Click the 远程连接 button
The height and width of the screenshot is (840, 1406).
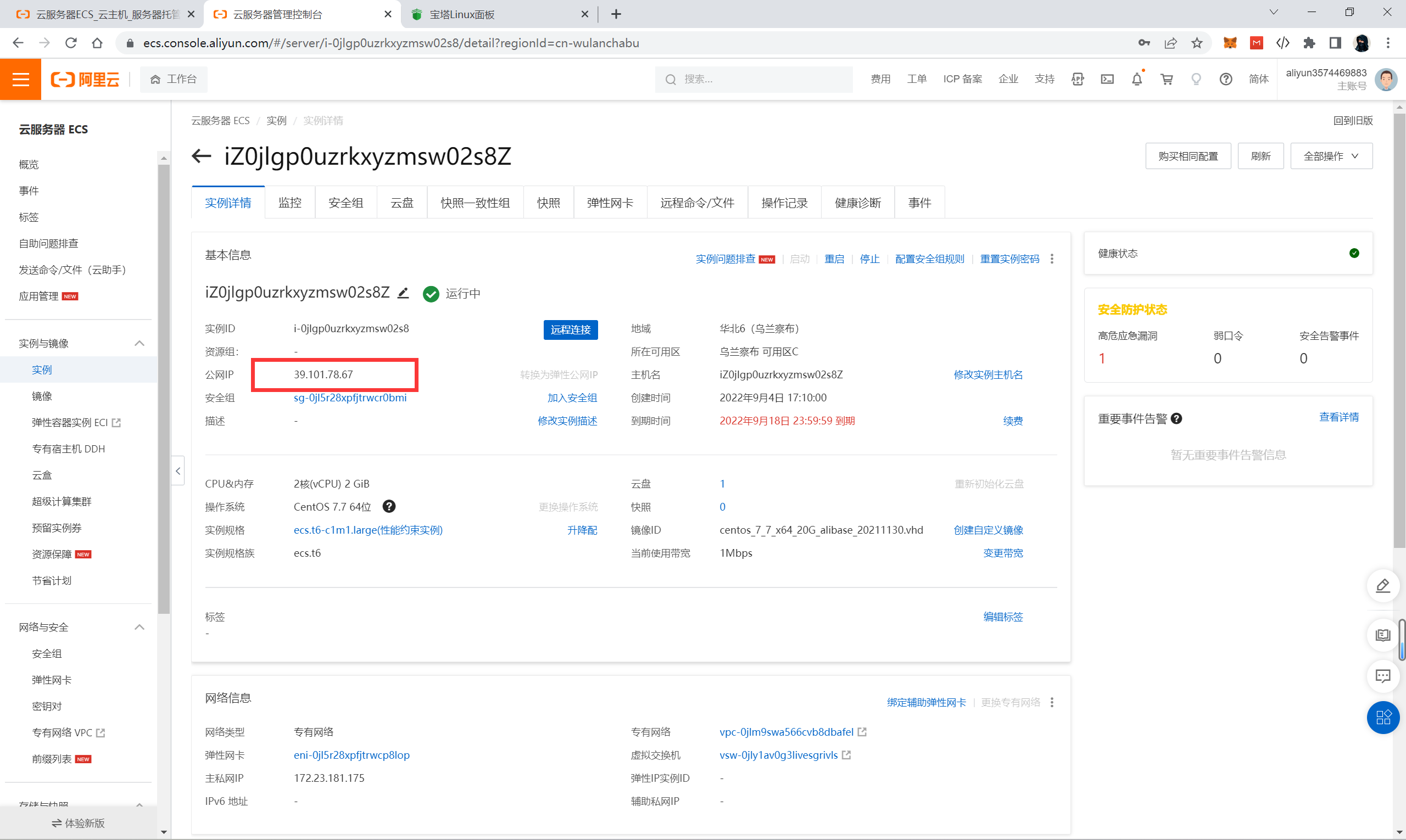click(x=570, y=329)
